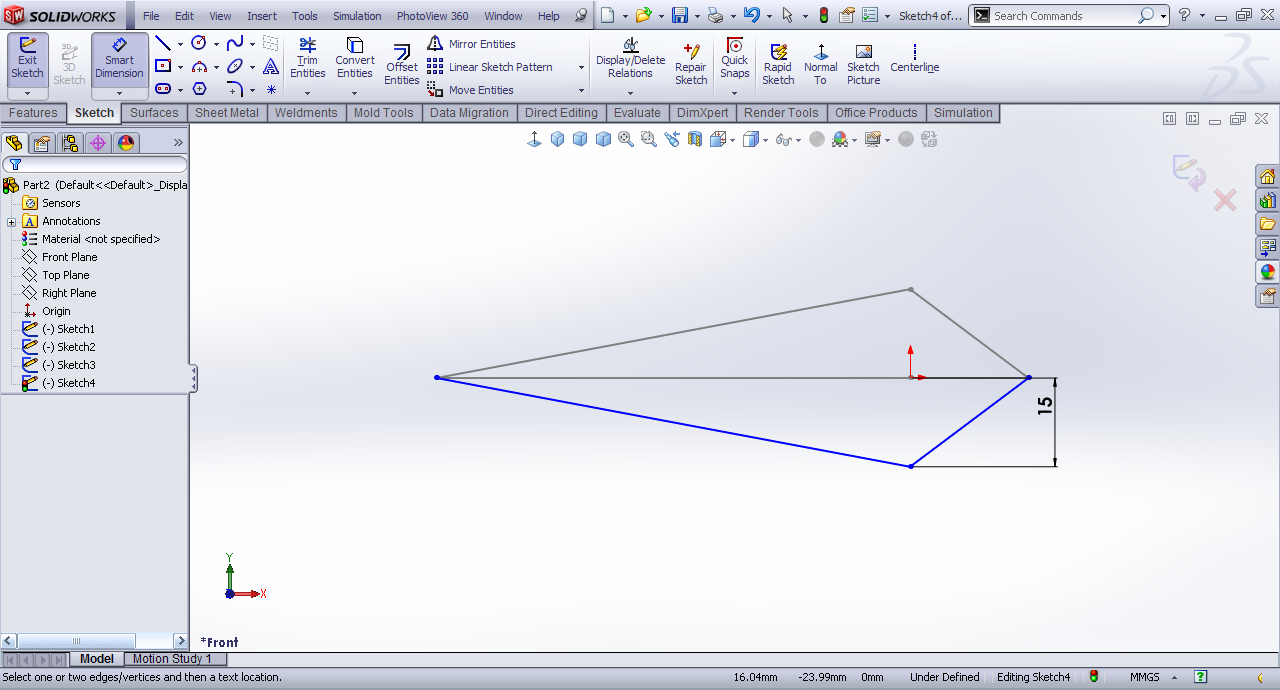Open the DisplayManager tab in side panel
The image size is (1280, 690).
126,143
